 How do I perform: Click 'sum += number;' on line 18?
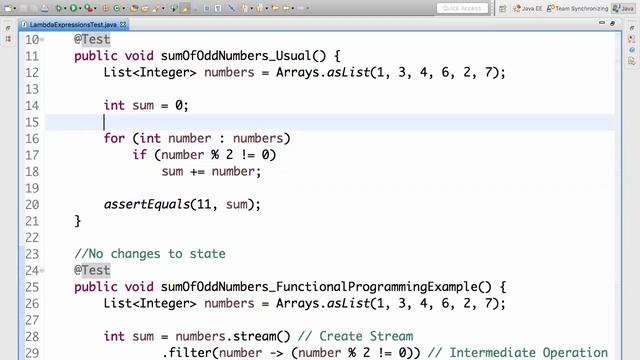tap(211, 171)
